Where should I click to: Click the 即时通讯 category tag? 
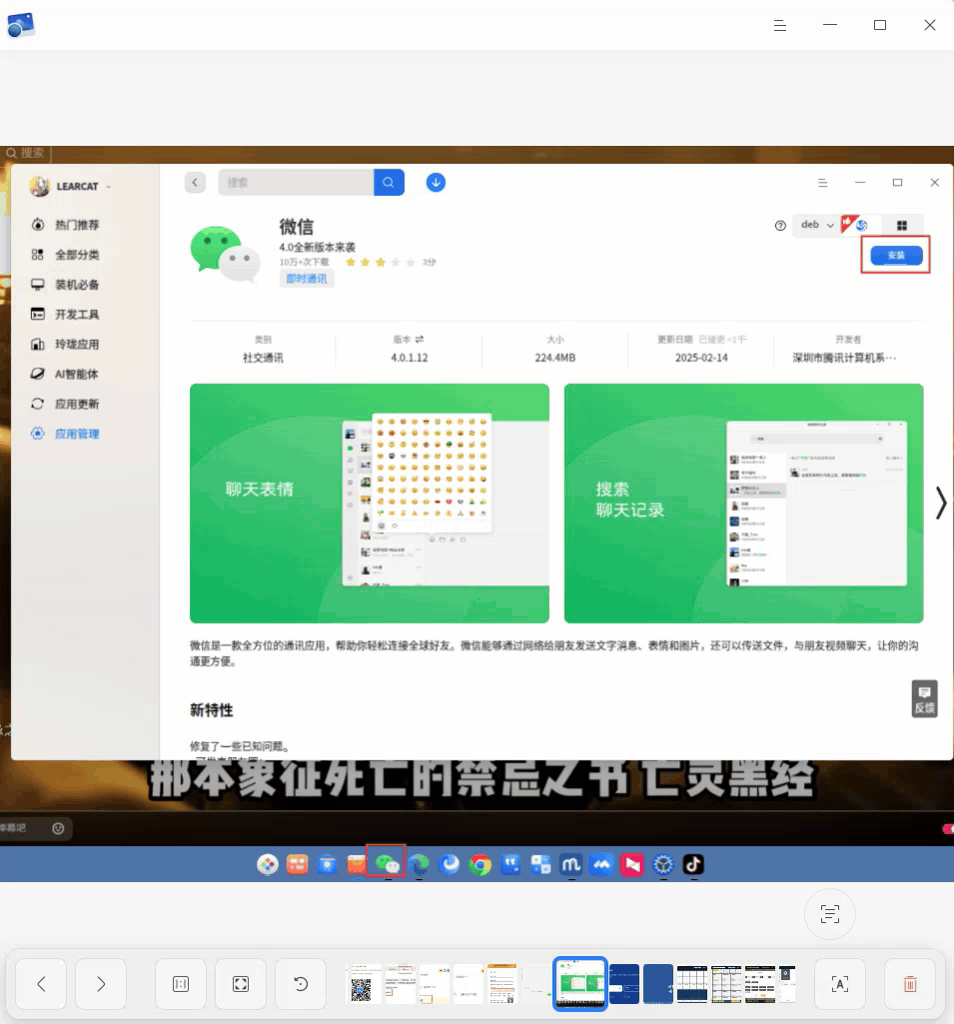(307, 279)
